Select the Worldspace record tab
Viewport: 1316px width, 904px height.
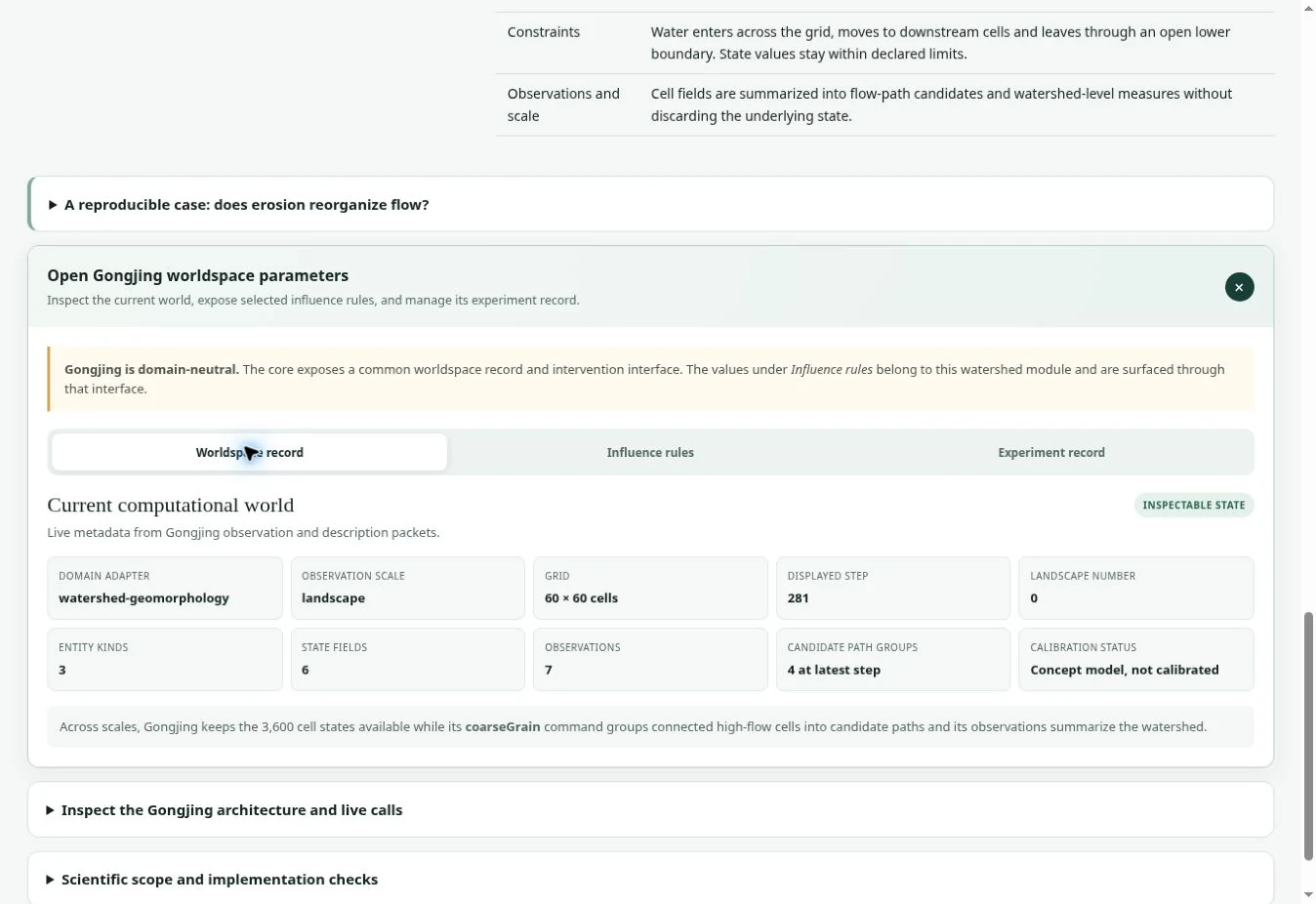point(250,452)
